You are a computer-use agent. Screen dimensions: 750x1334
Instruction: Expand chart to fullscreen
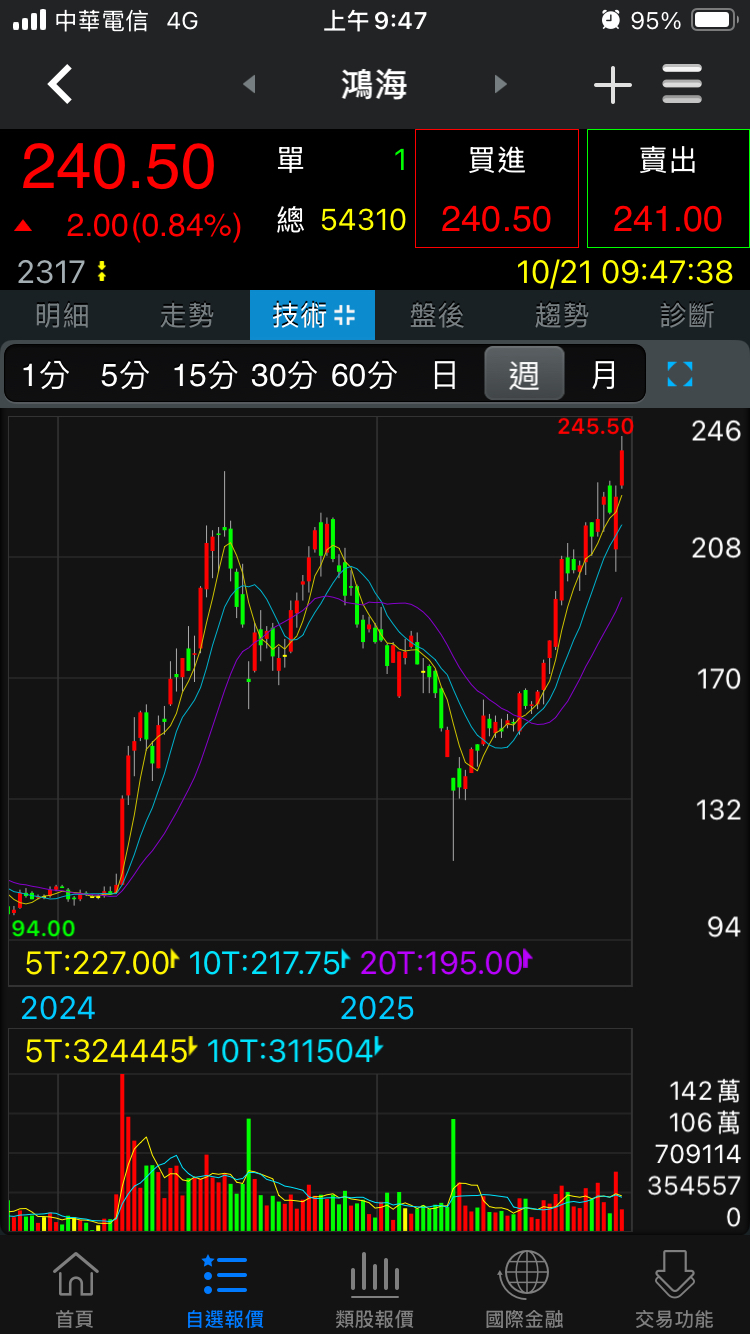pyautogui.click(x=680, y=375)
